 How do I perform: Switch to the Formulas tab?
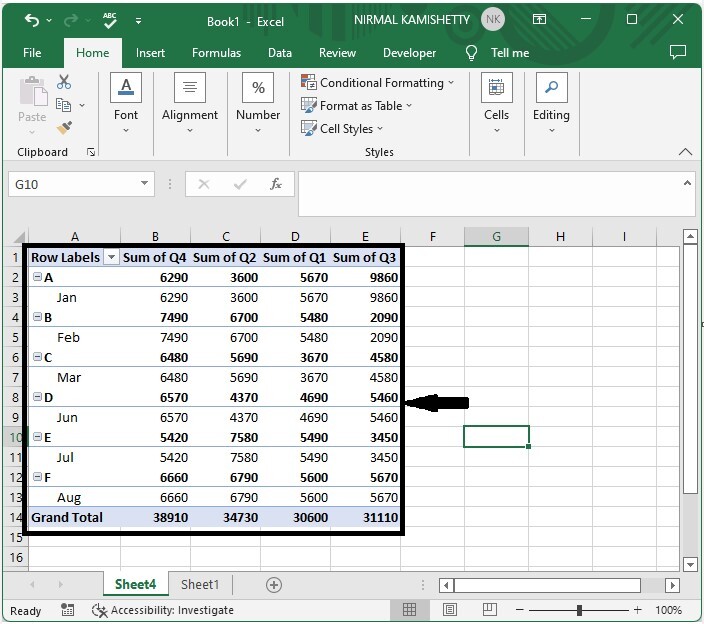(216, 53)
